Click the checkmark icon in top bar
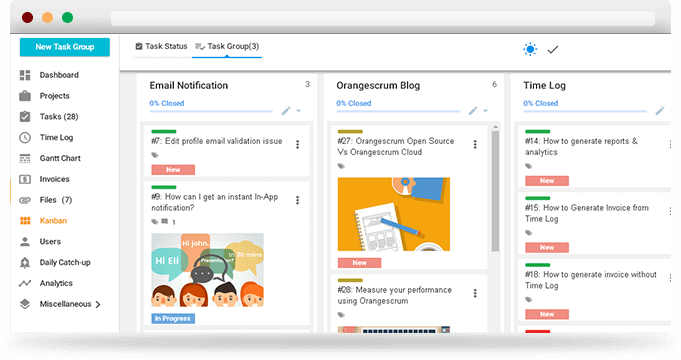This screenshot has height=360, width=681. [x=553, y=50]
